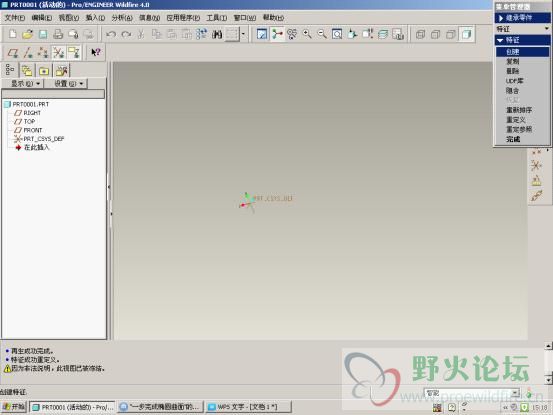Viewport: 553px width, 415px height.
Task: Click the Print icon
Action: (58, 34)
